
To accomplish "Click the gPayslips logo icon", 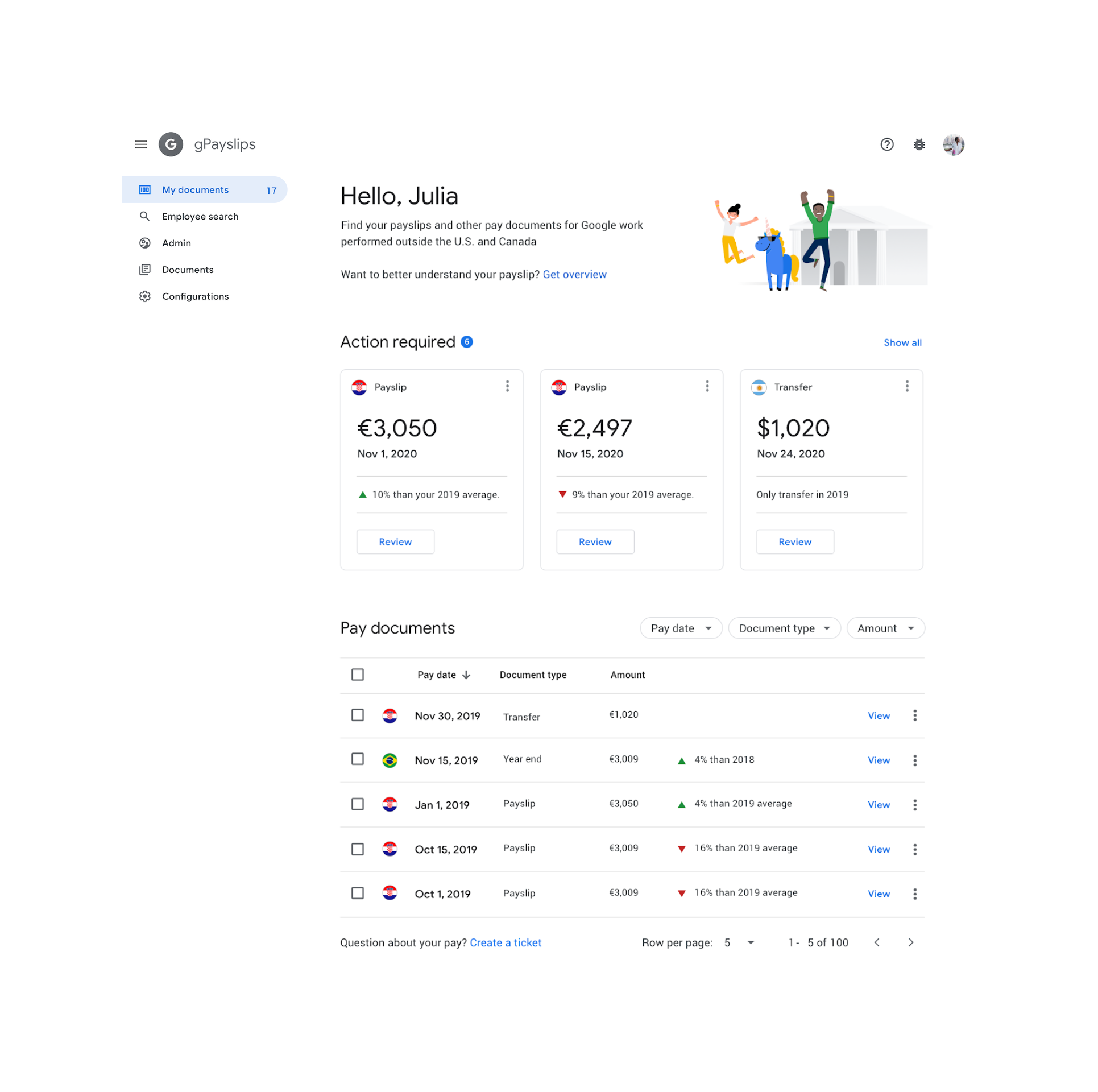I will [x=171, y=144].
